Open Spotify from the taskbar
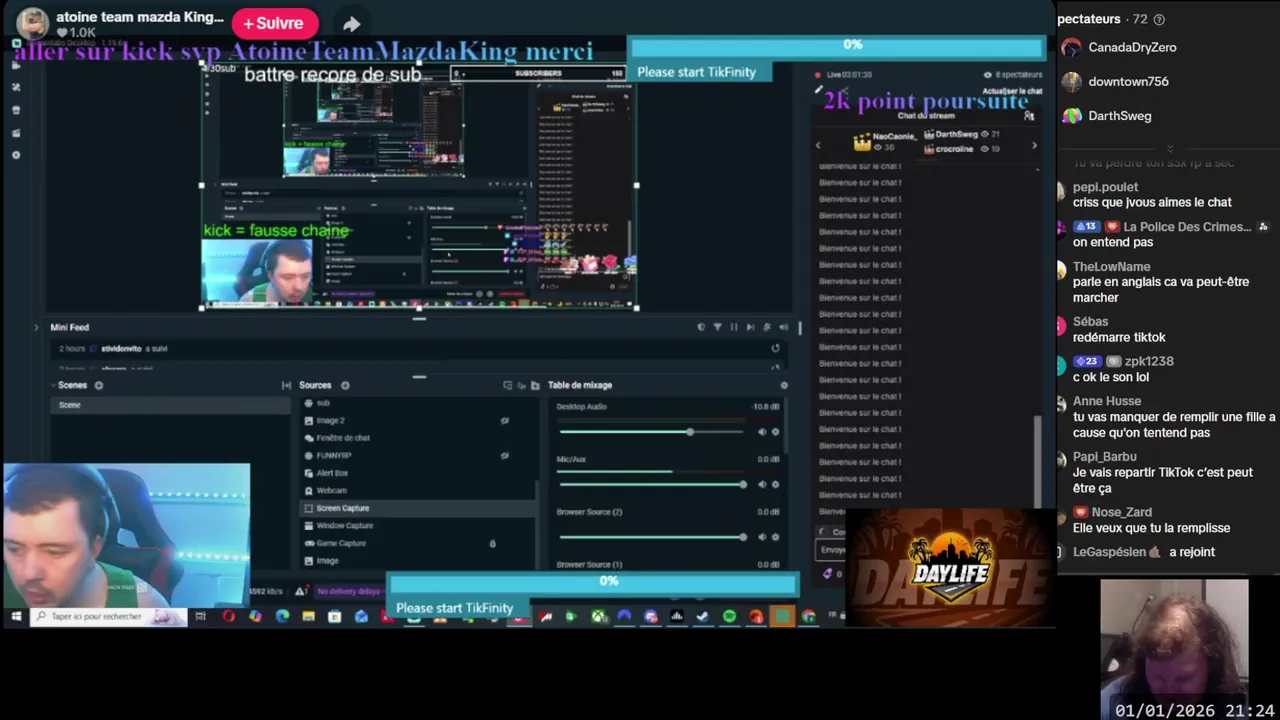The height and width of the screenshot is (720, 1280). (729, 617)
